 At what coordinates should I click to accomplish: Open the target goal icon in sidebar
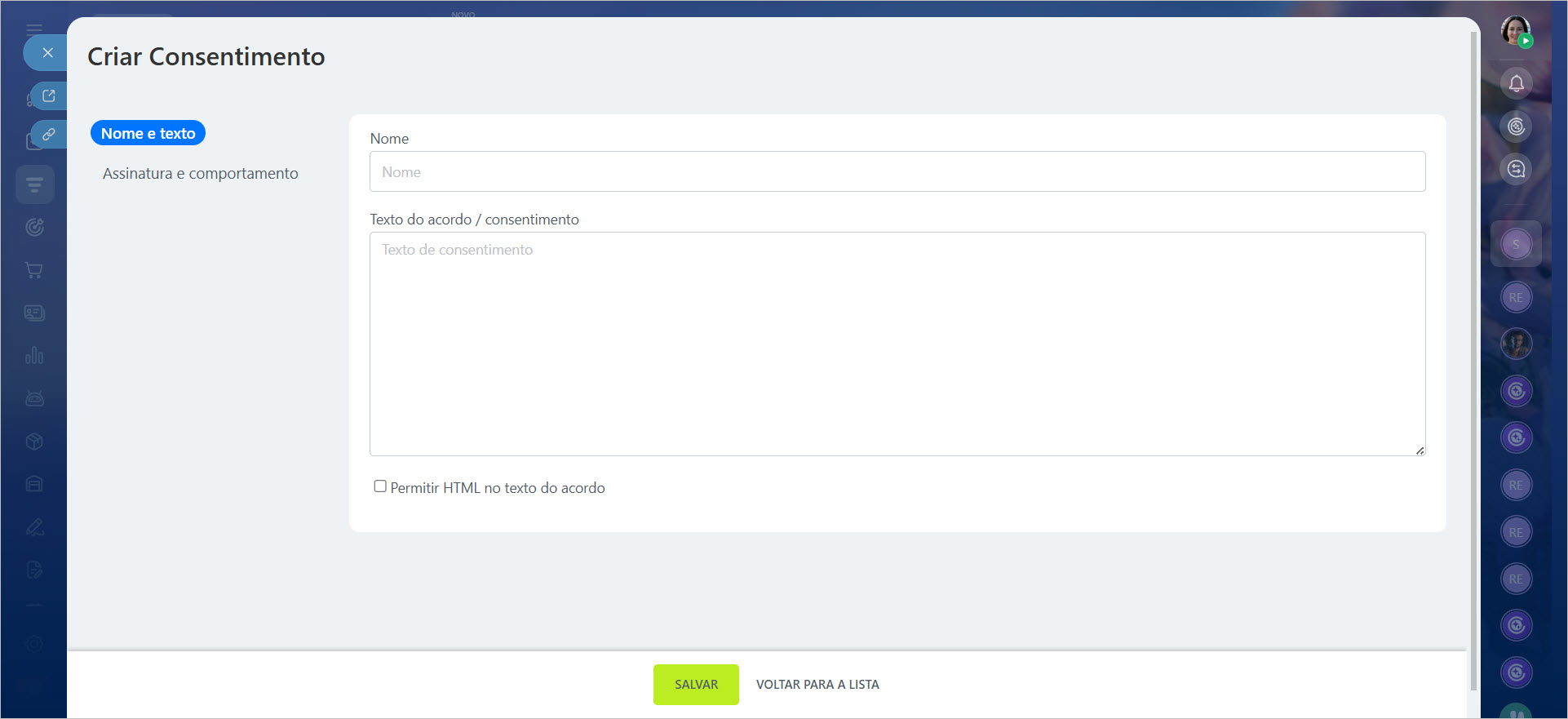[34, 228]
